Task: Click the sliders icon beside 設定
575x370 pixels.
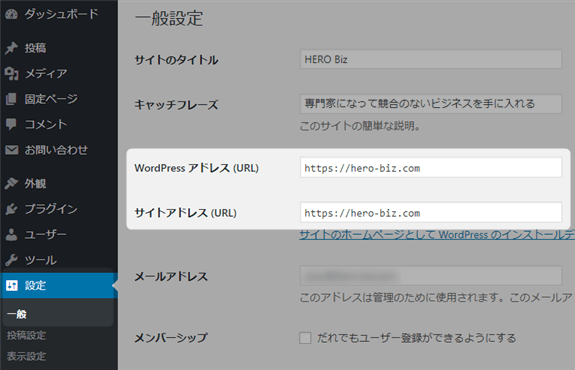Action: (x=12, y=285)
